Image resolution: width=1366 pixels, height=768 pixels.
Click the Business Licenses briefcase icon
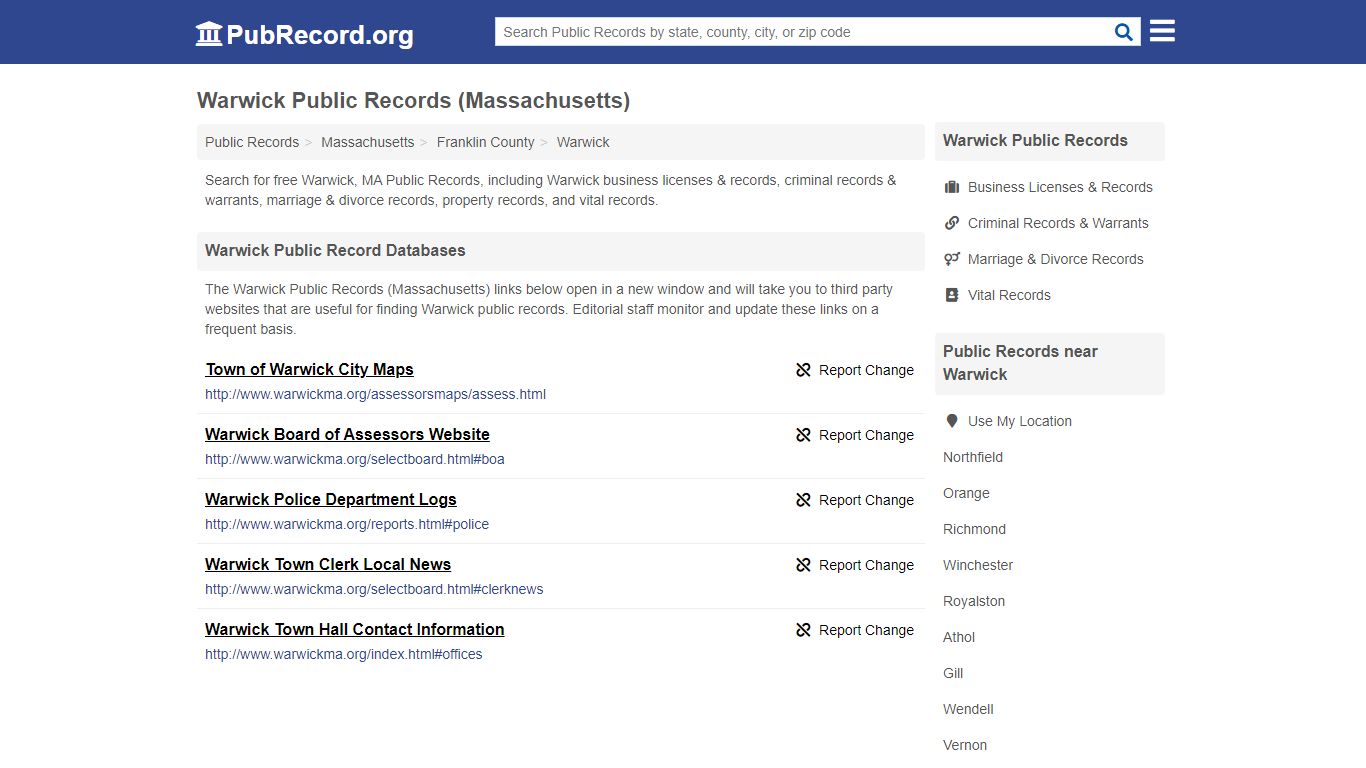tap(952, 187)
